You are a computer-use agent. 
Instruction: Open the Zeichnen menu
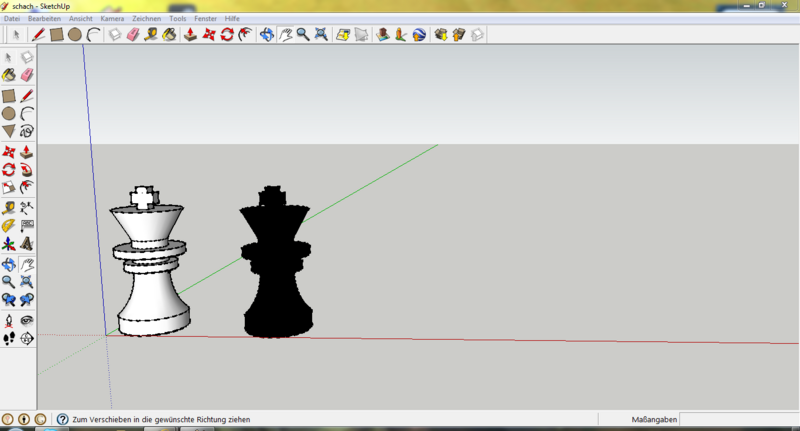tap(146, 19)
